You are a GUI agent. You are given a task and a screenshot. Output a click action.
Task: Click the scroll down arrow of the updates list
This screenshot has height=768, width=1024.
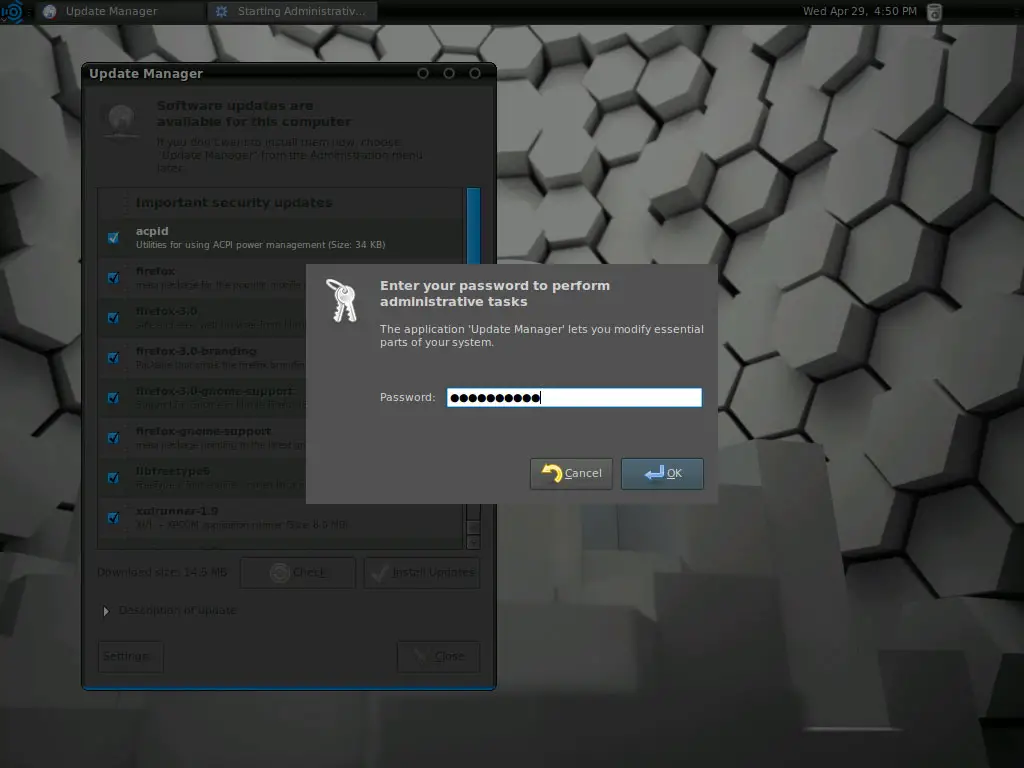(x=473, y=542)
